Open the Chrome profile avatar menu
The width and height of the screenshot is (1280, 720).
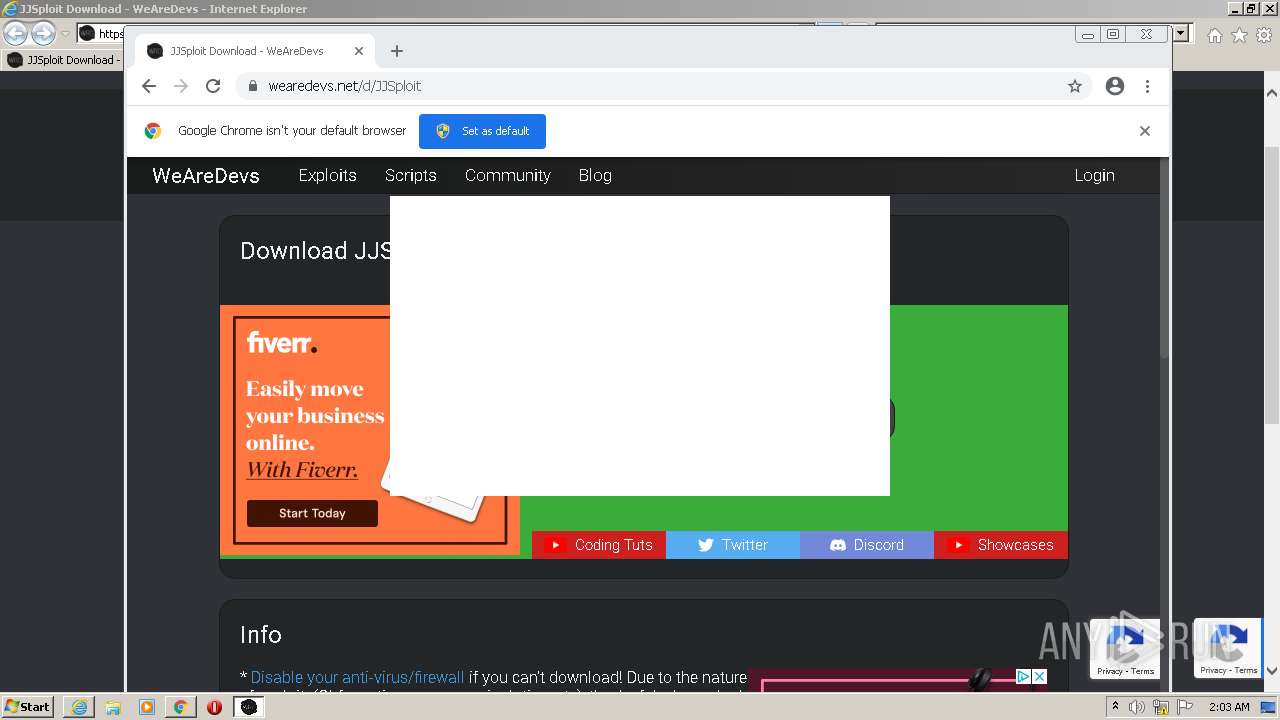[x=1115, y=86]
